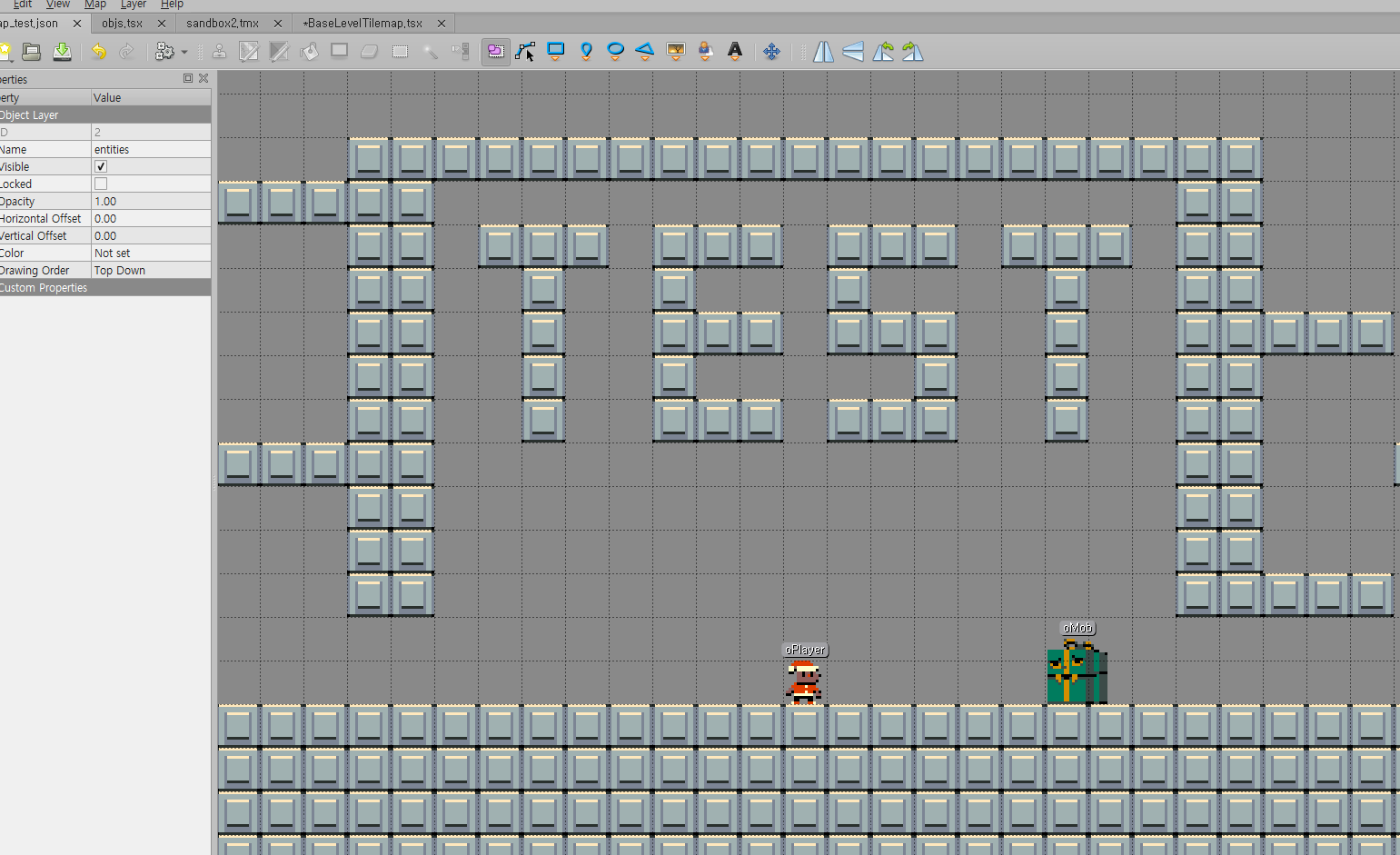Select the Stamp Brush tool
The image size is (1400, 855).
coord(219,52)
